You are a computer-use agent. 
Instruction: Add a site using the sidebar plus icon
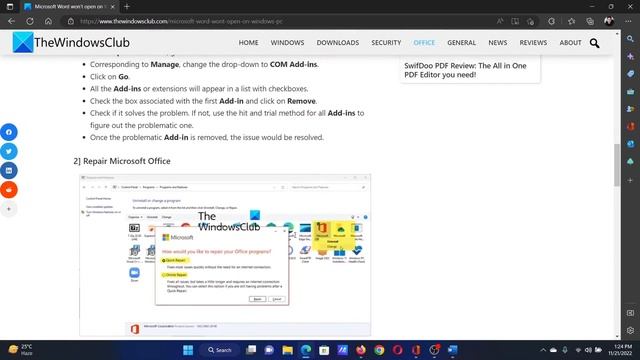pyautogui.click(x=630, y=180)
